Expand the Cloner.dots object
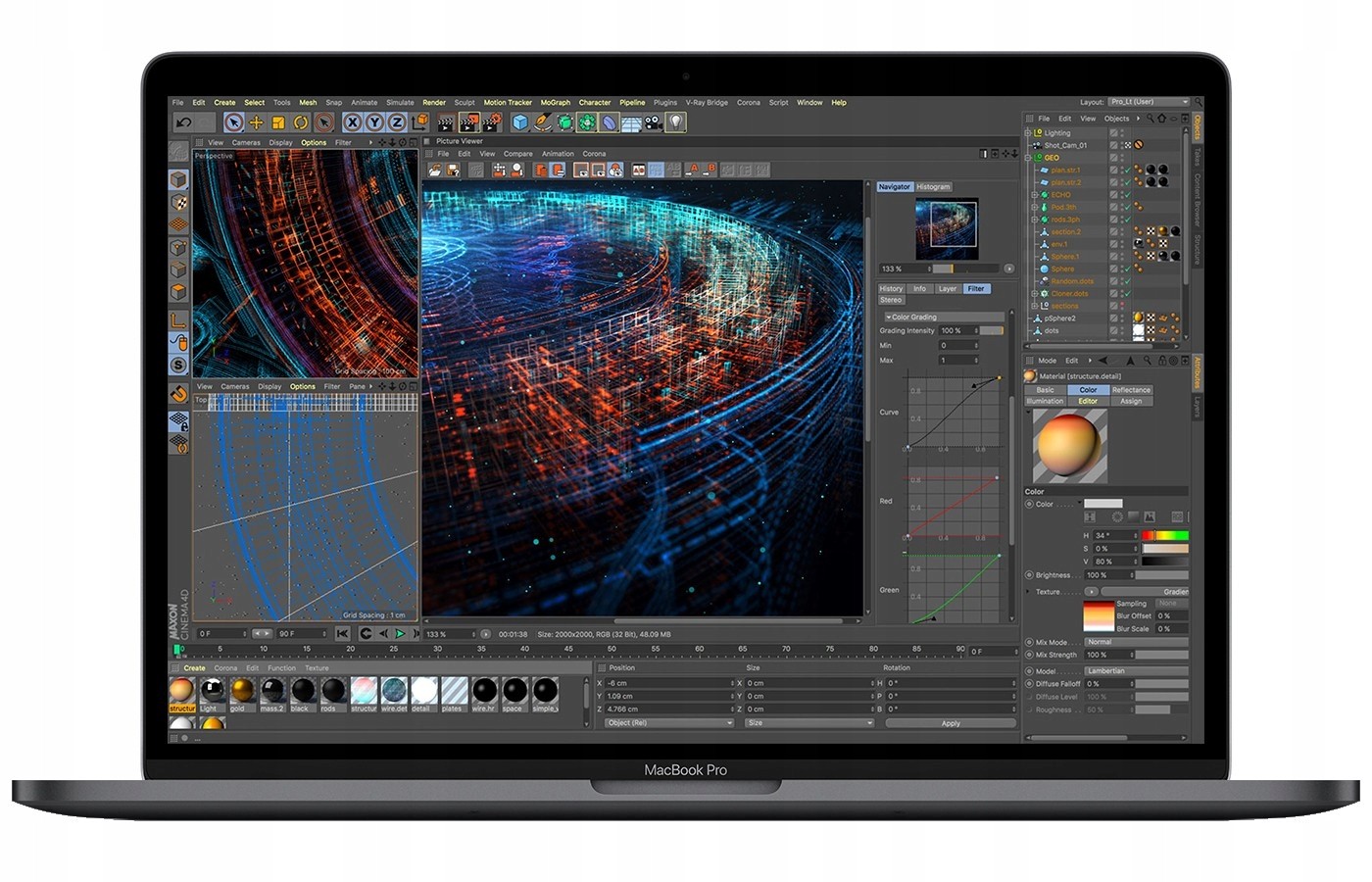The height and width of the screenshot is (882, 1372). pos(1034,293)
